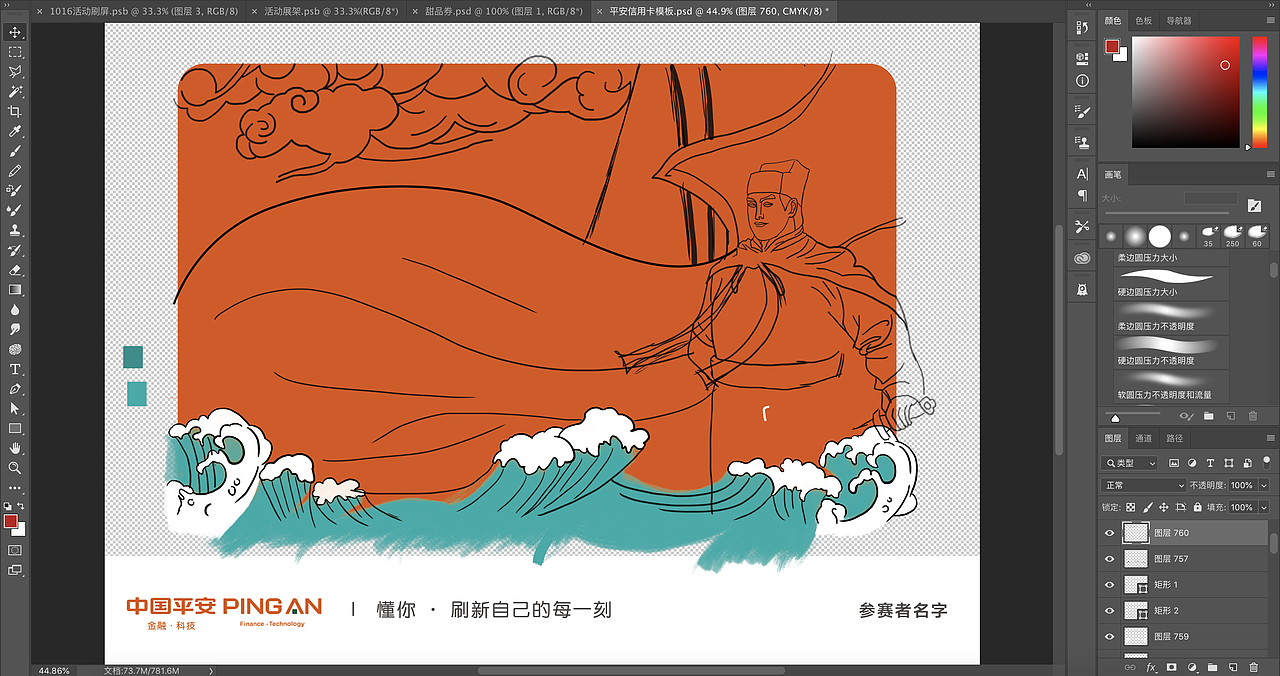Select the Magic Wand tool
The width and height of the screenshot is (1280, 676).
tap(15, 91)
